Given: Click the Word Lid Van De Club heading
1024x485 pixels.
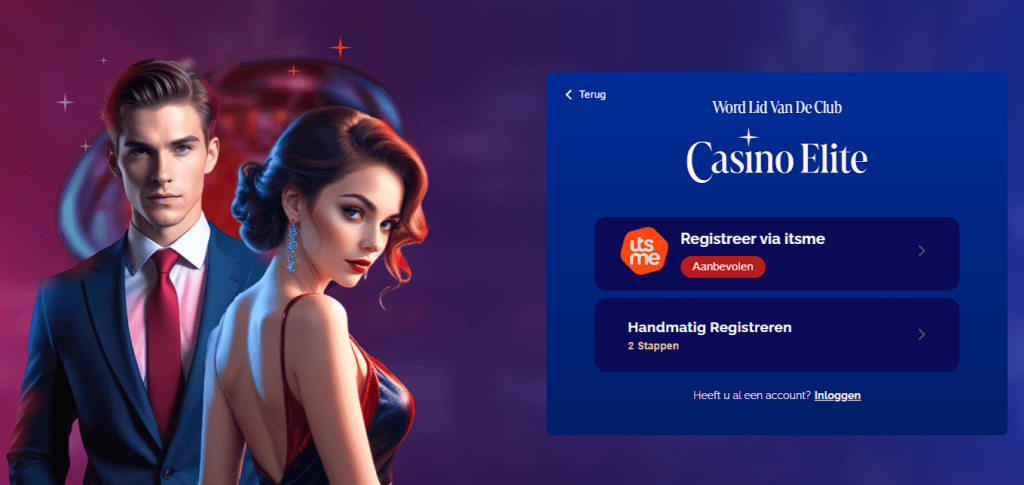Looking at the screenshot, I should pyautogui.click(x=776, y=107).
